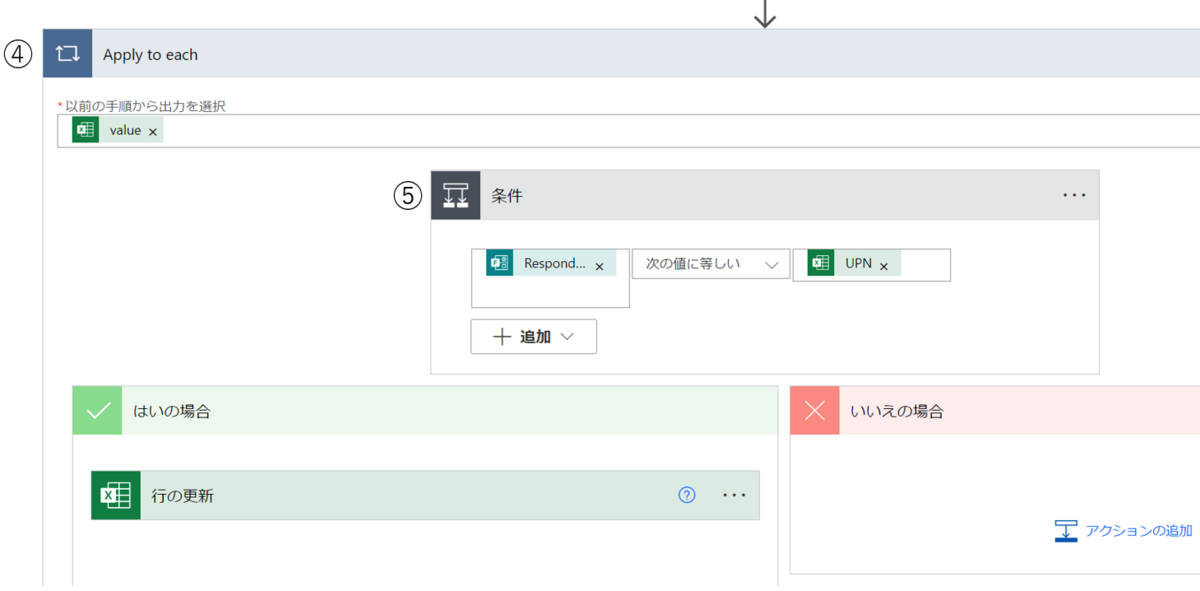The width and height of the screenshot is (1200, 591).
Task: Open the 行の更新 action
Action: [x=425, y=495]
